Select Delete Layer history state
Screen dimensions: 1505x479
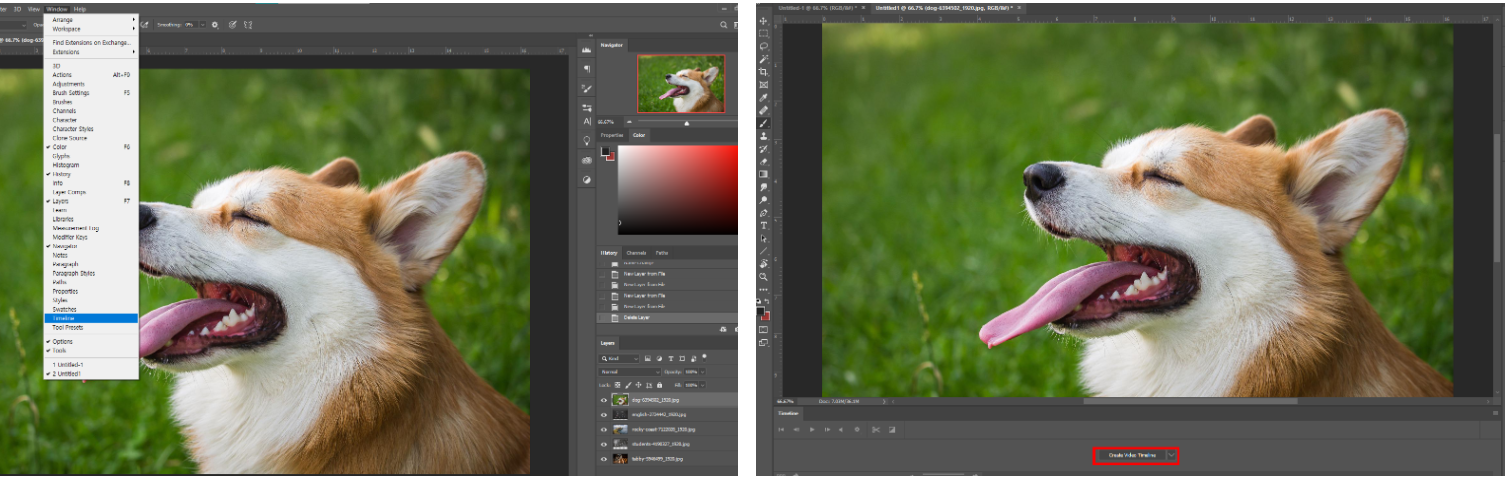(667, 317)
